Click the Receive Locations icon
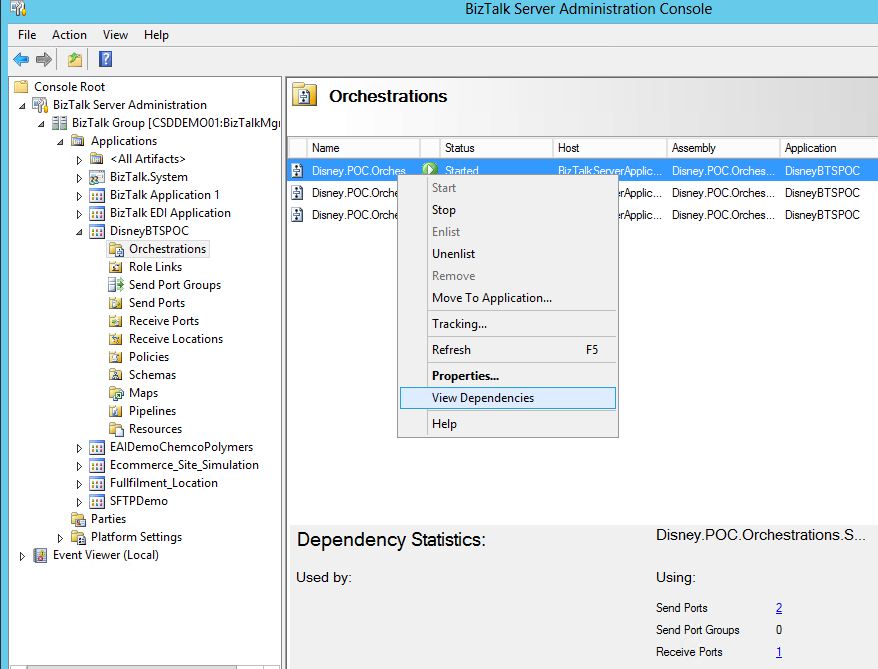Screen dimensions: 878x669 click(115, 339)
